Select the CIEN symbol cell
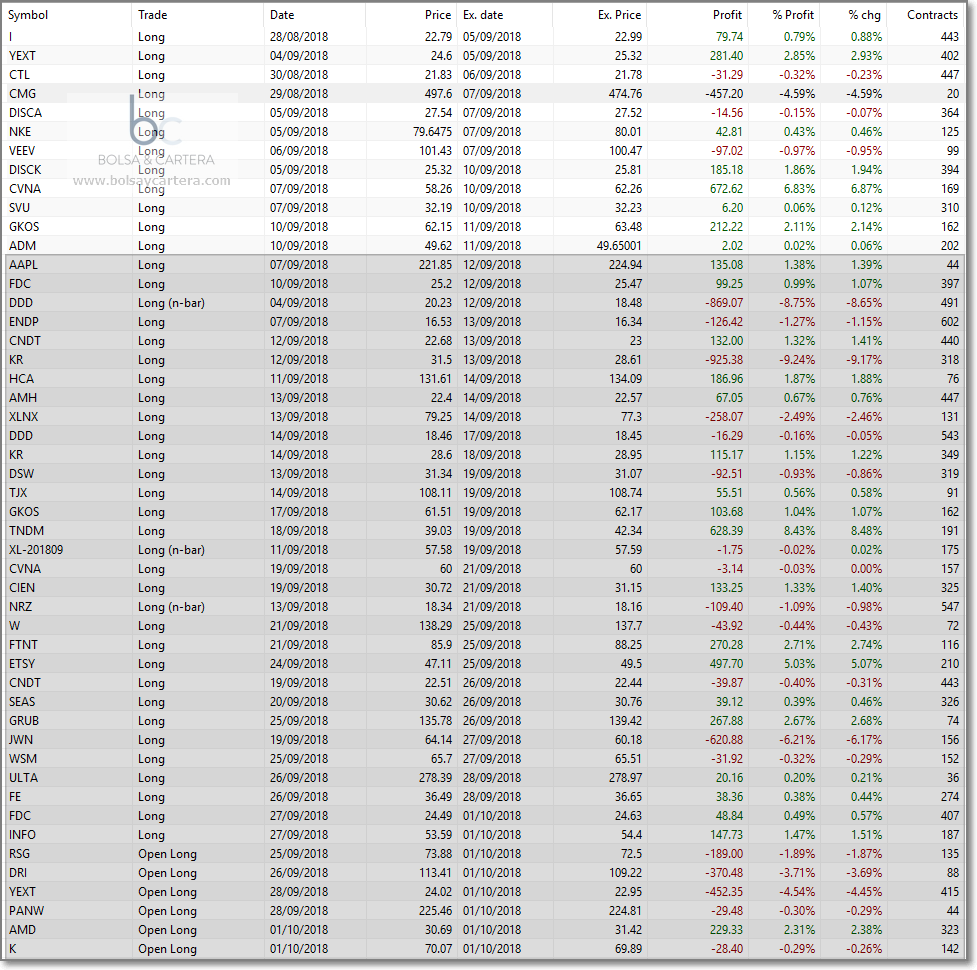The height and width of the screenshot is (970, 977). 22,587
